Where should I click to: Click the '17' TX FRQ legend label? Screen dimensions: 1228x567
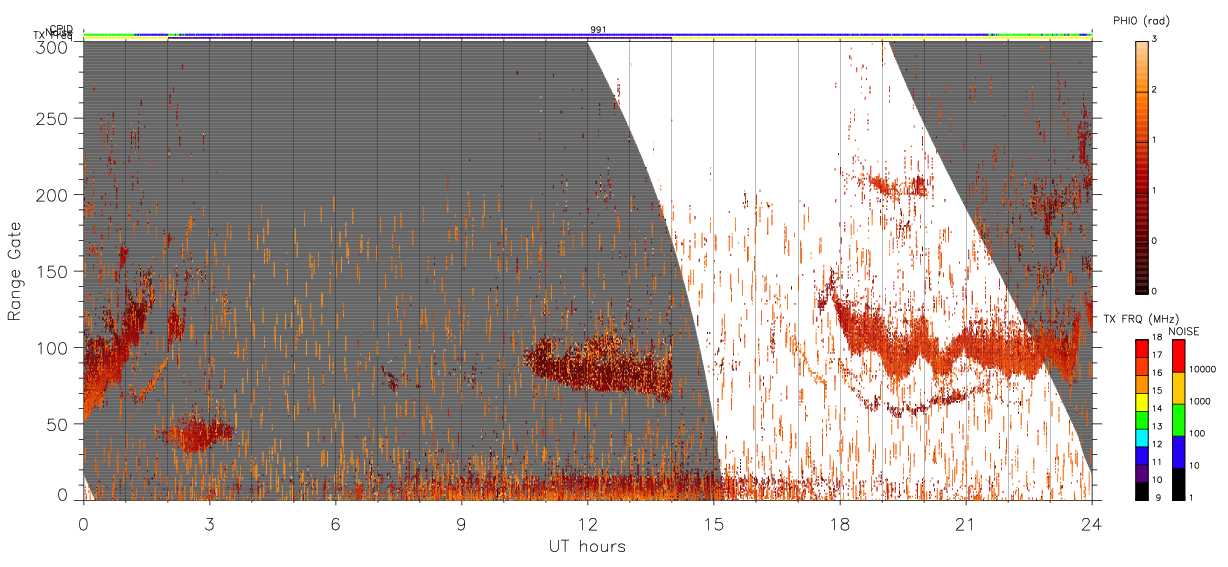pos(1157,354)
